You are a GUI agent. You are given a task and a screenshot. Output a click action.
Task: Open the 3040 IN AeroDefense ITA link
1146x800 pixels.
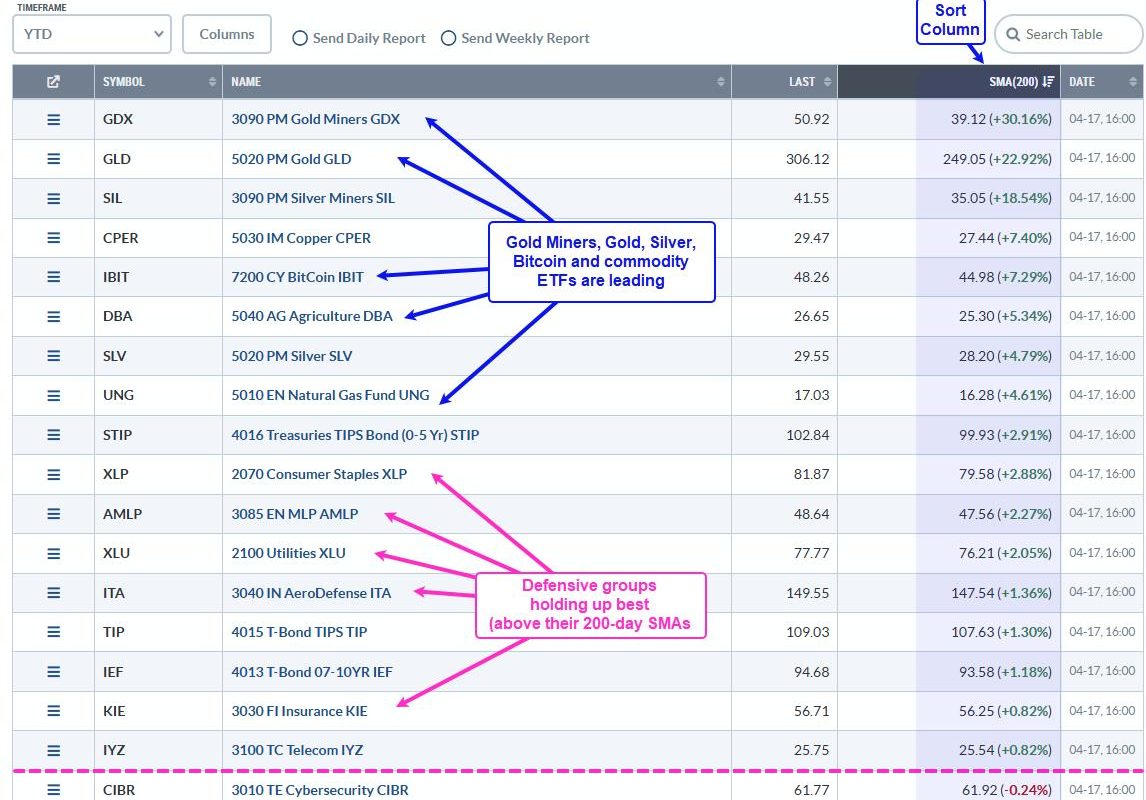pyautogui.click(x=311, y=593)
